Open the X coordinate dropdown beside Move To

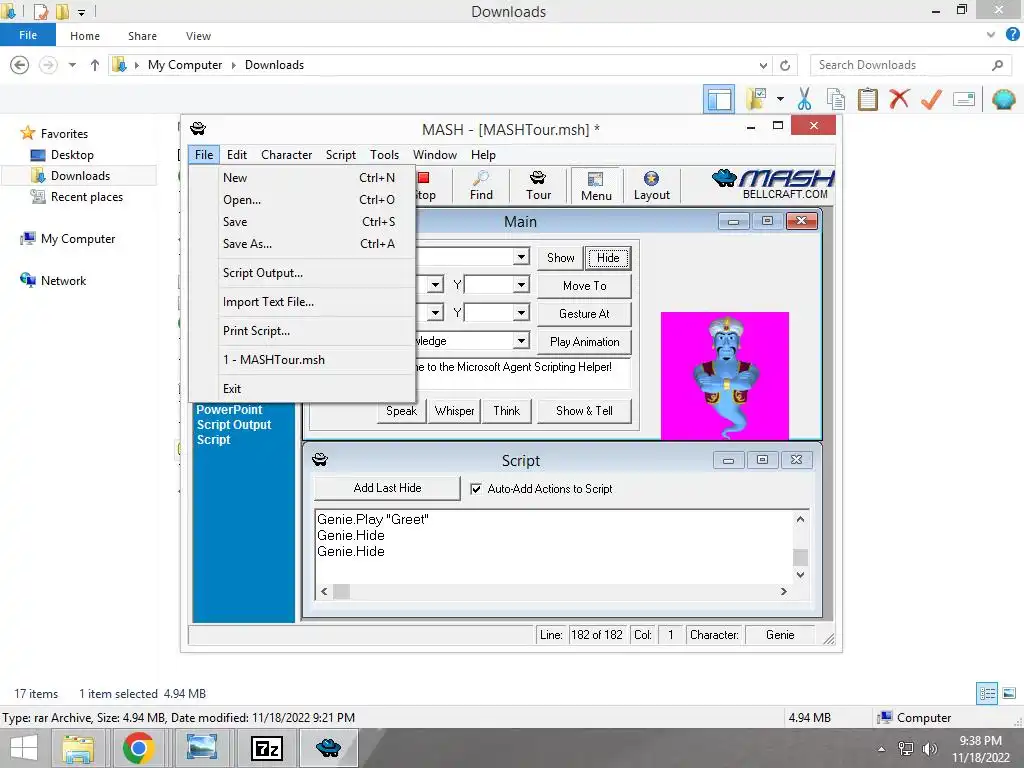coord(435,285)
